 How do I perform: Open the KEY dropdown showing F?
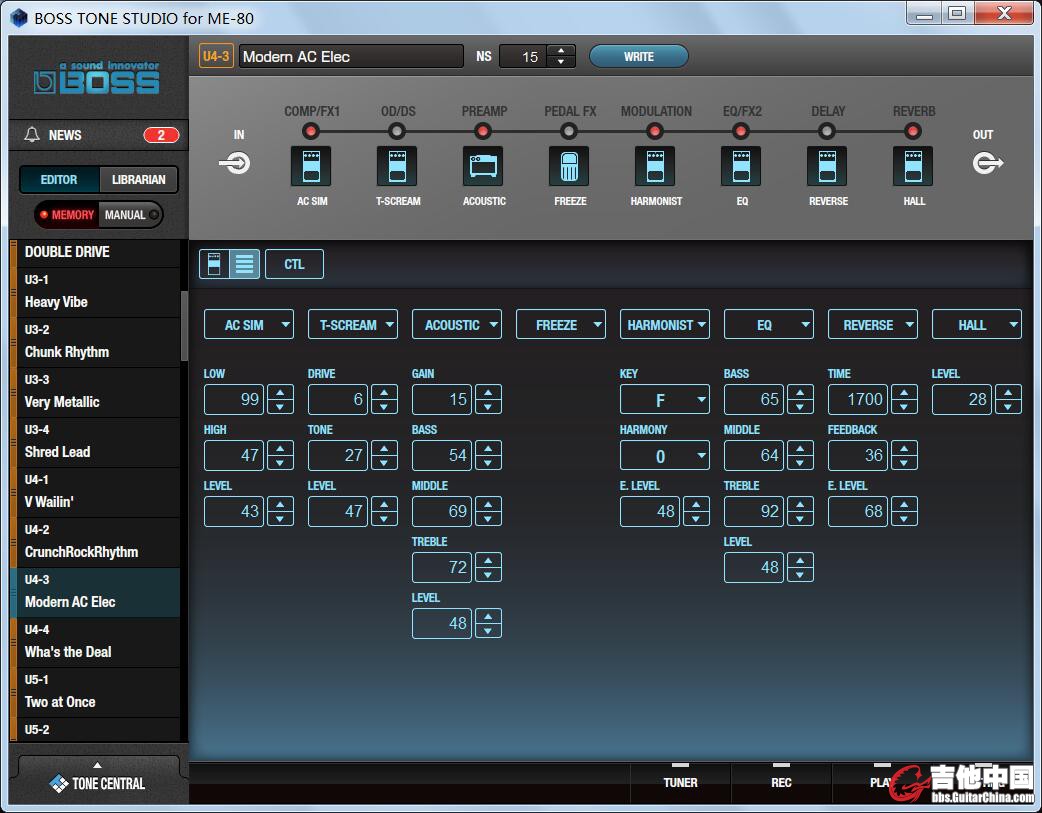click(x=664, y=400)
